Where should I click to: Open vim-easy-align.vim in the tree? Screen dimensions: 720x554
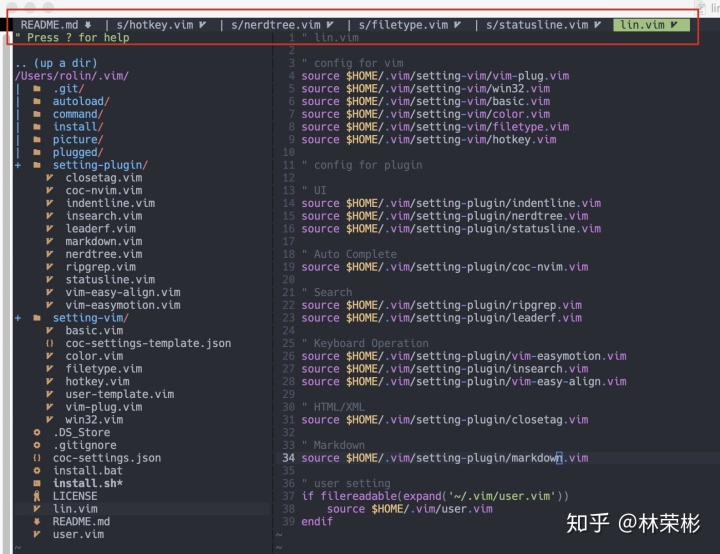coord(123,292)
